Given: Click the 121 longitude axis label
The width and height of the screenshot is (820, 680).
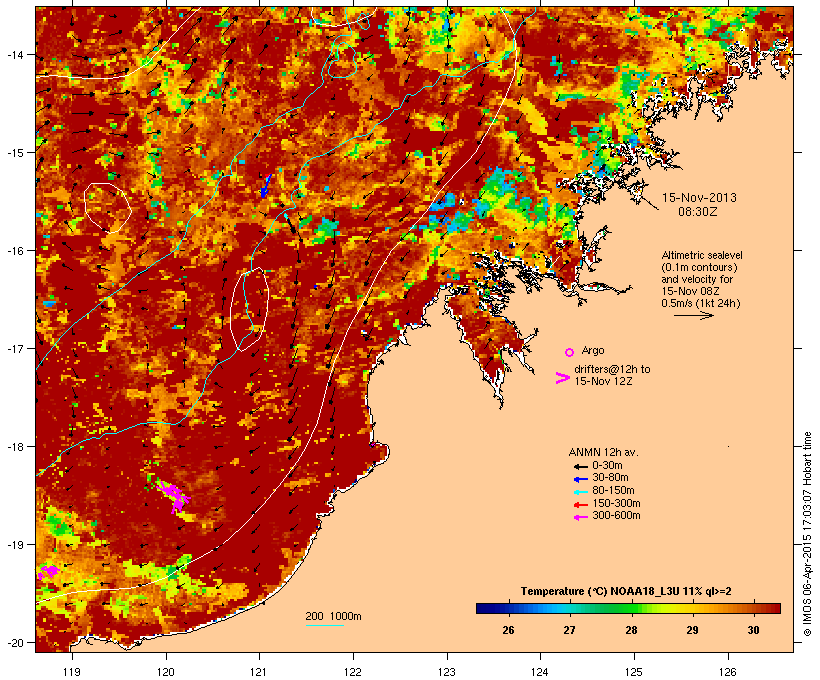Looking at the screenshot, I should [x=259, y=672].
